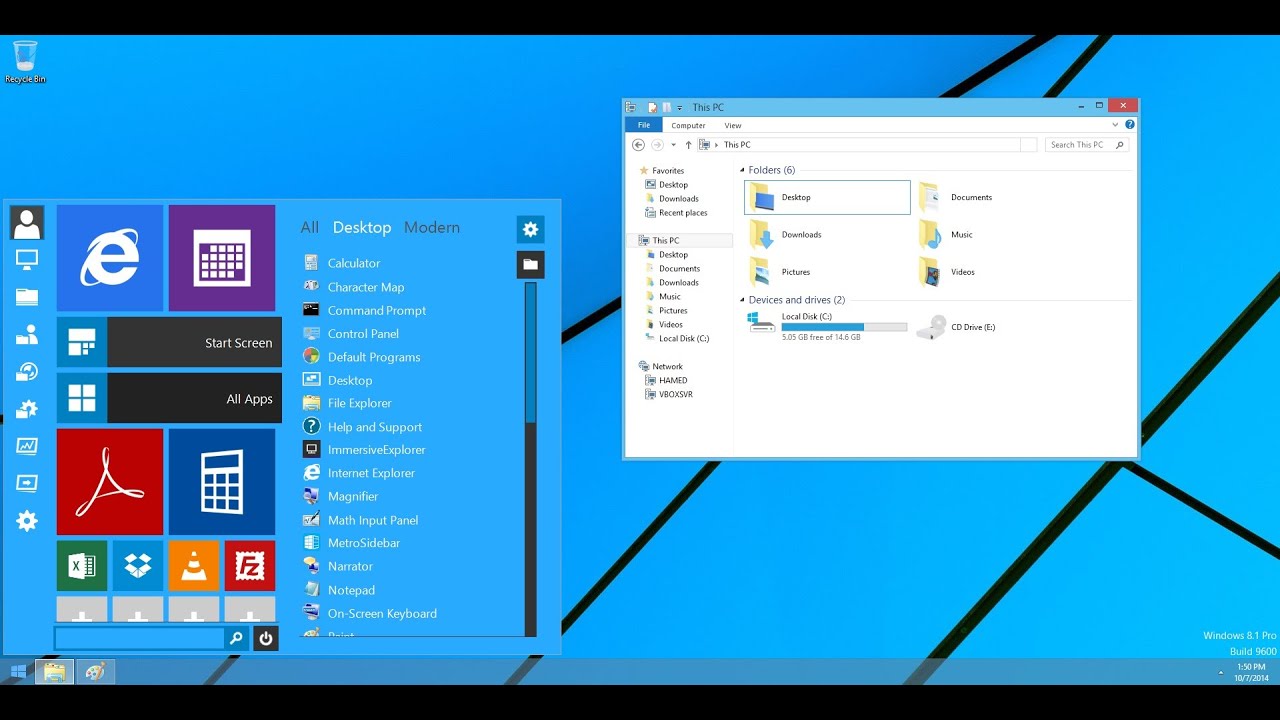Open File Explorer from the taskbar

(54, 671)
